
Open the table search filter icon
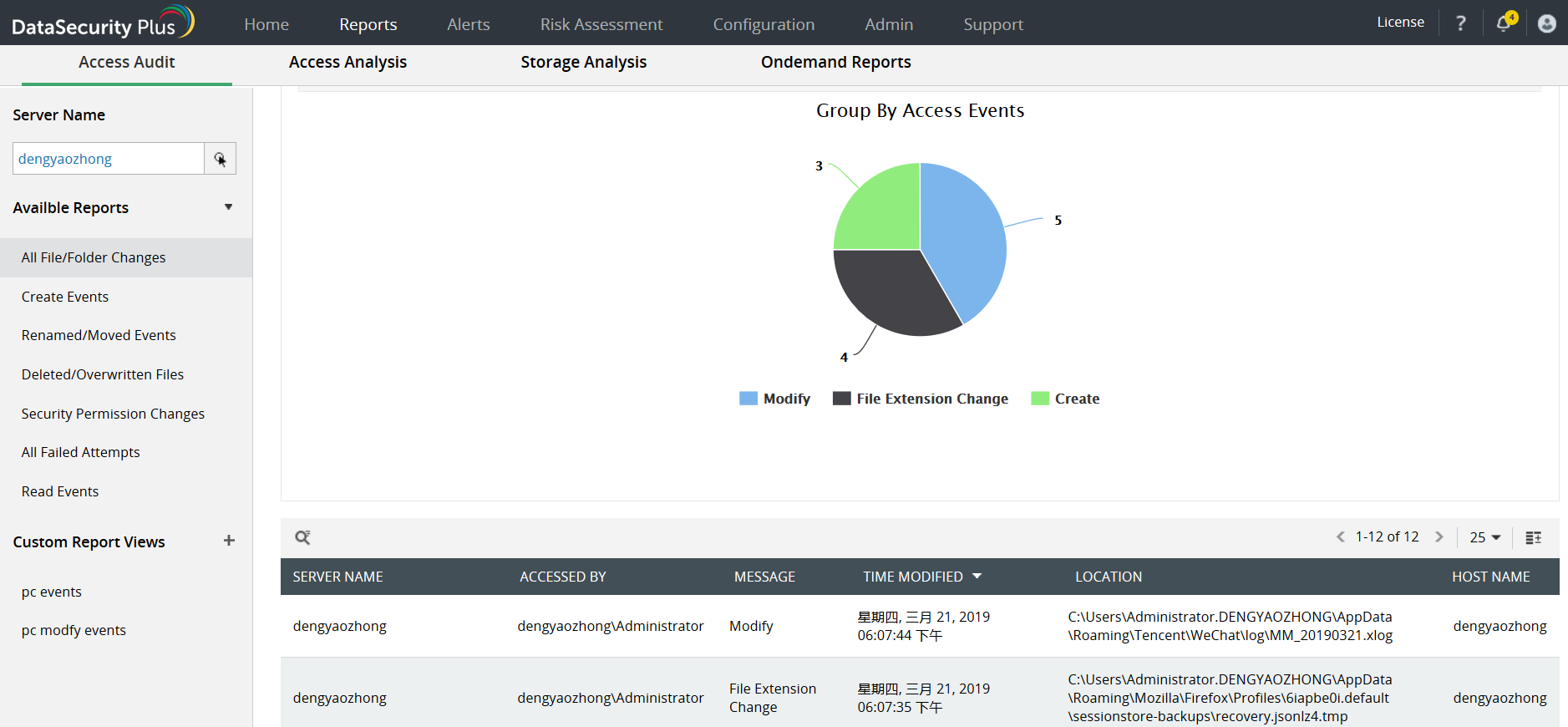point(302,537)
